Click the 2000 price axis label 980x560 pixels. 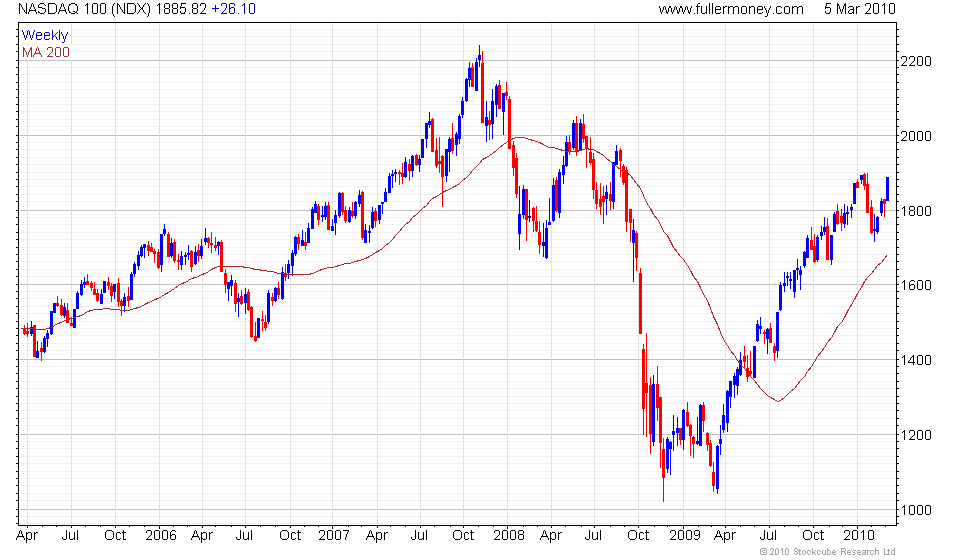click(x=916, y=136)
